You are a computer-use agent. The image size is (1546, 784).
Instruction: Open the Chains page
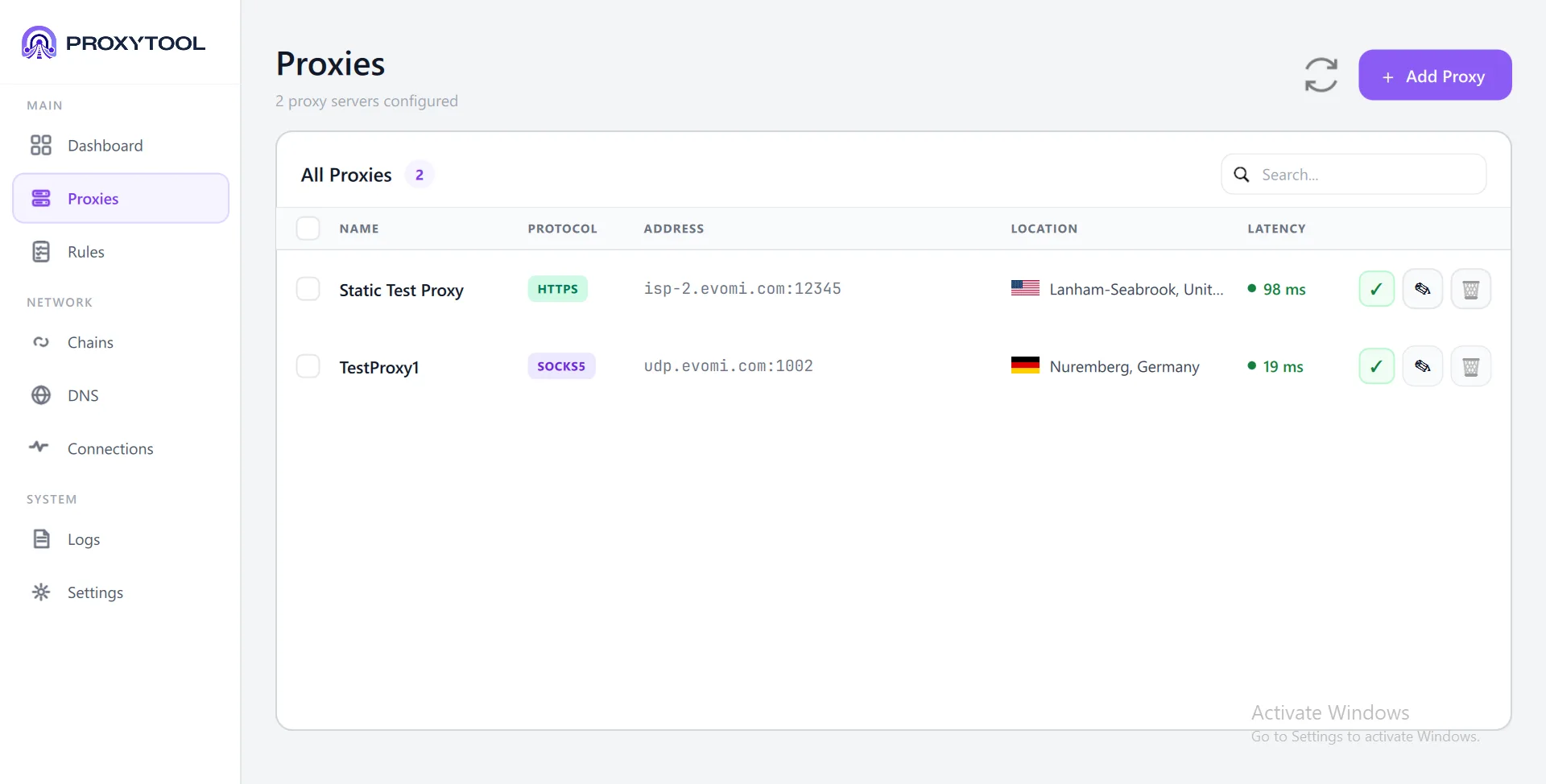tap(121, 342)
